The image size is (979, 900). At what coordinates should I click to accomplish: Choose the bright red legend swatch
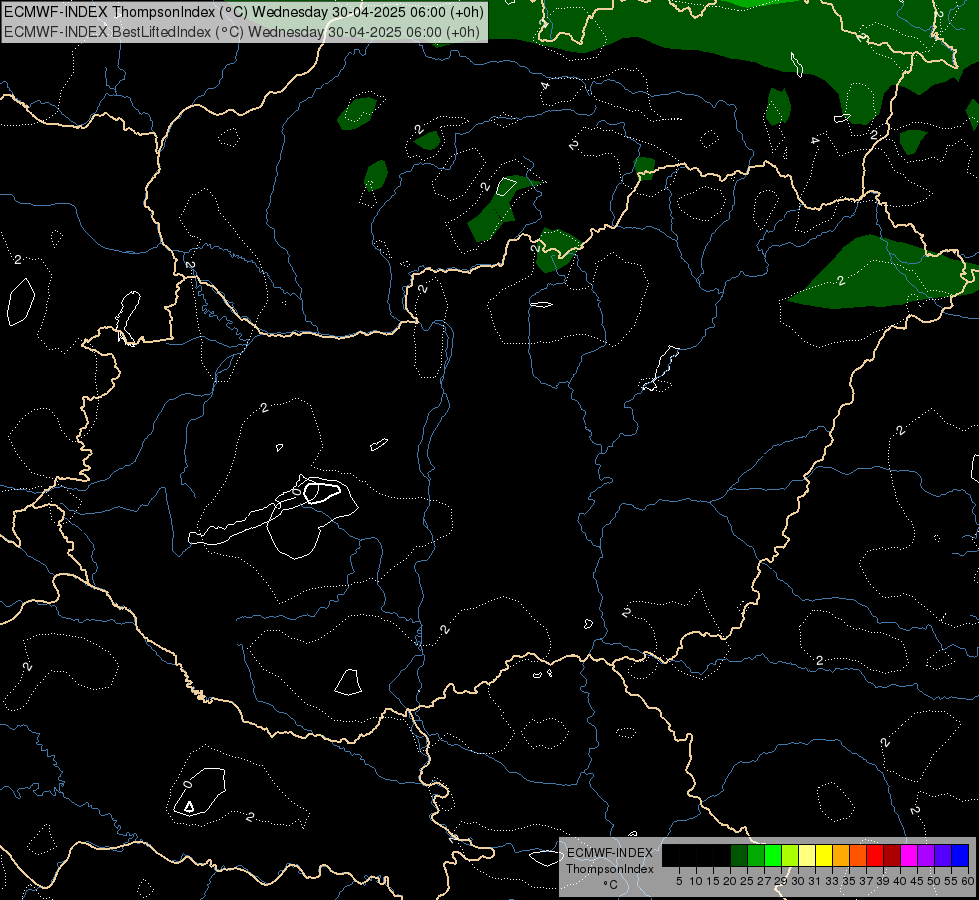(x=875, y=855)
